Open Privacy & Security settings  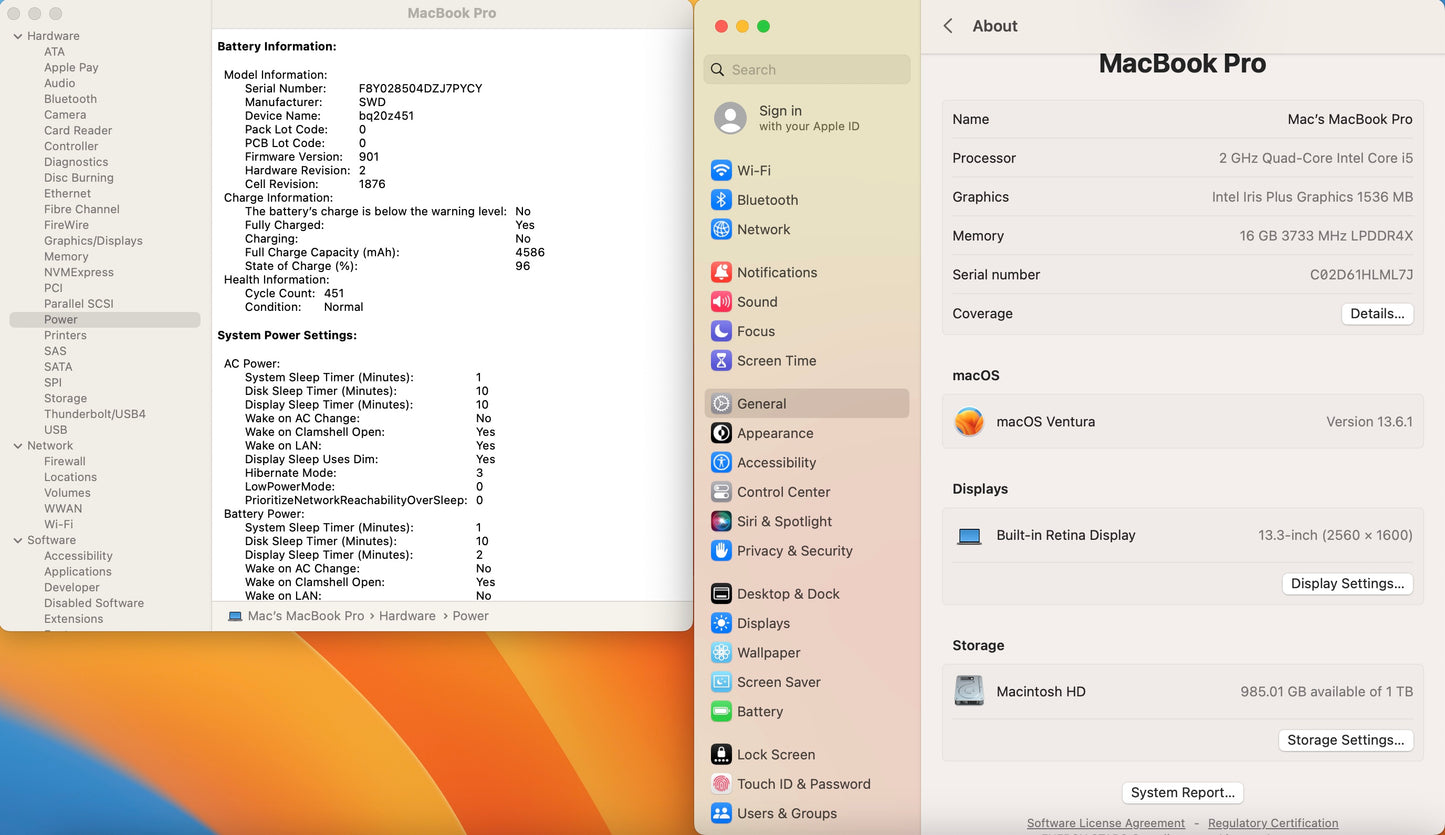(794, 551)
